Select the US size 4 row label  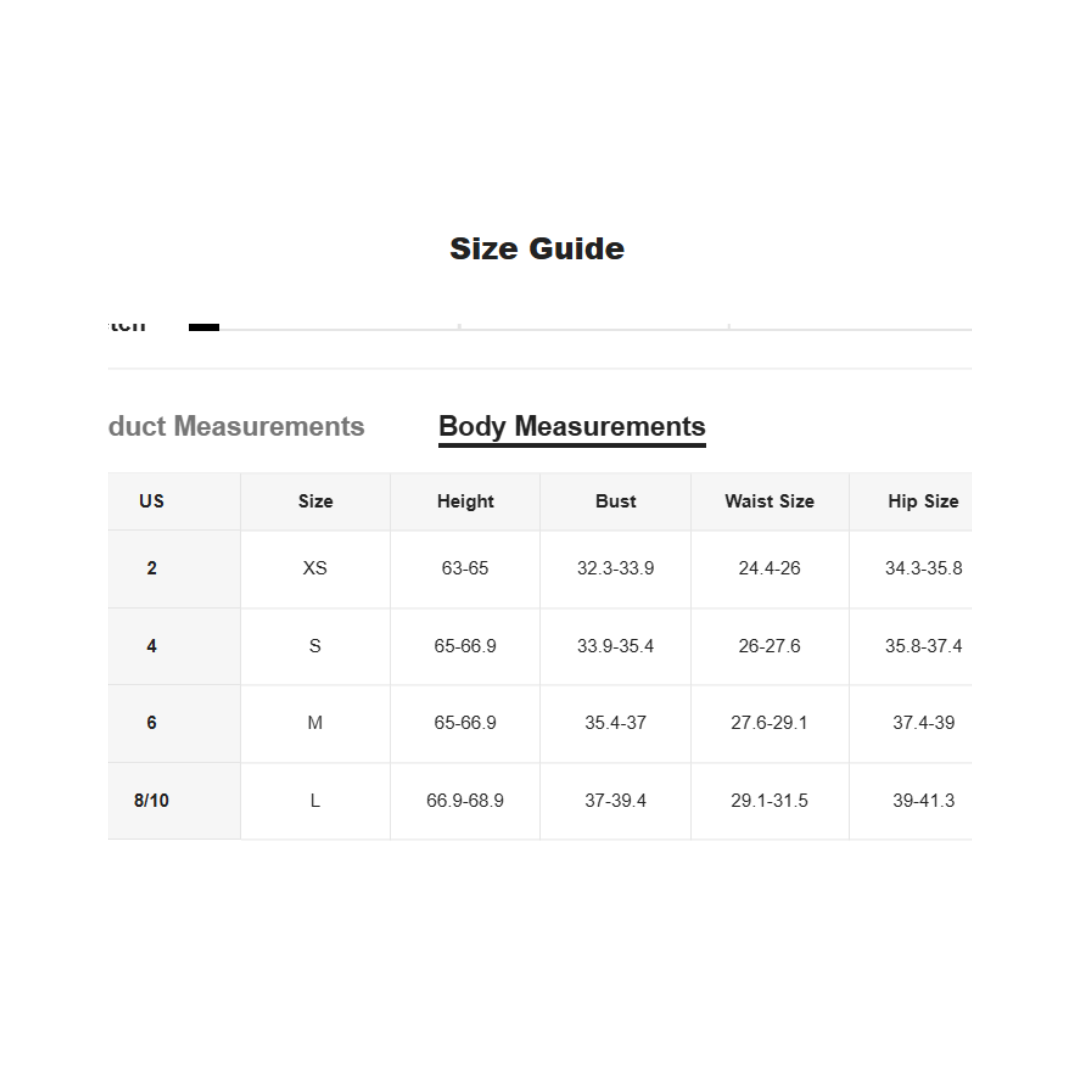(x=152, y=647)
